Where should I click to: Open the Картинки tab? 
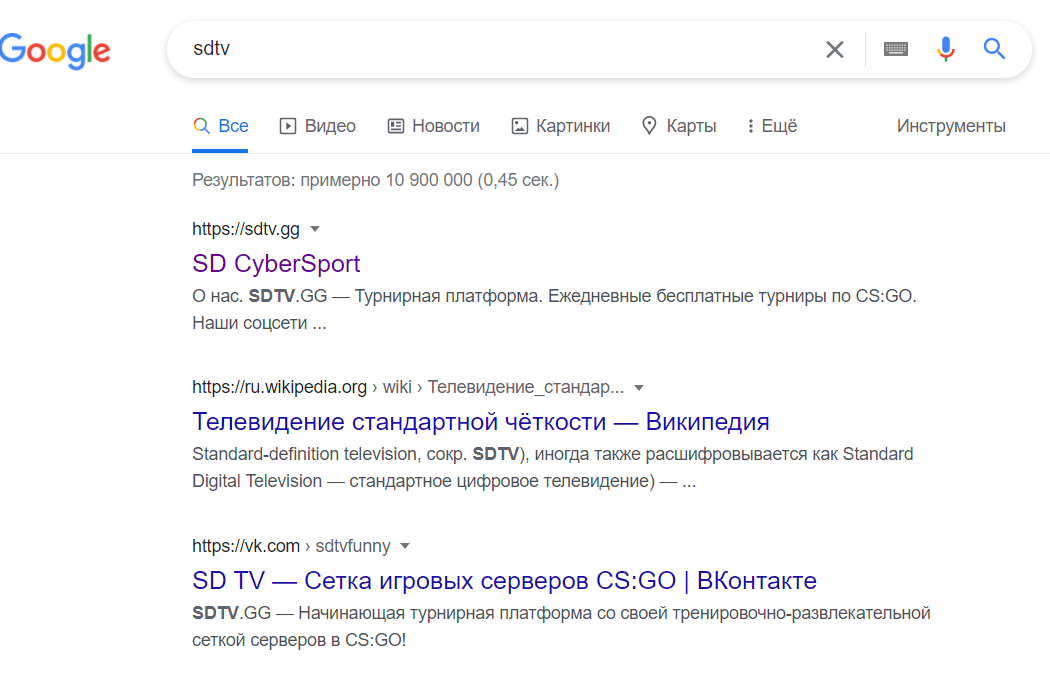click(x=560, y=126)
